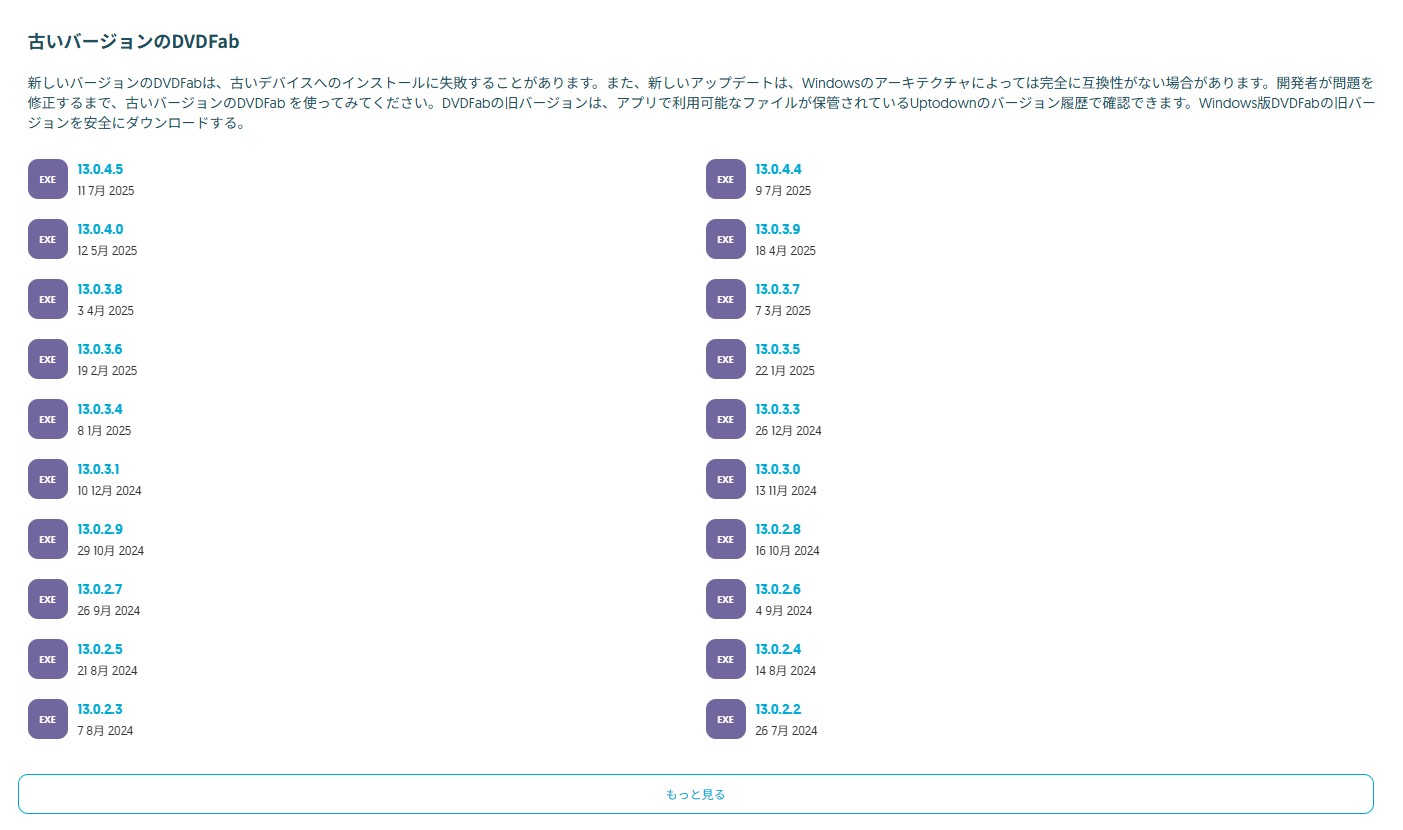Click the EXE icon beside version 13.0.4.5
1403x830 pixels.
point(48,179)
